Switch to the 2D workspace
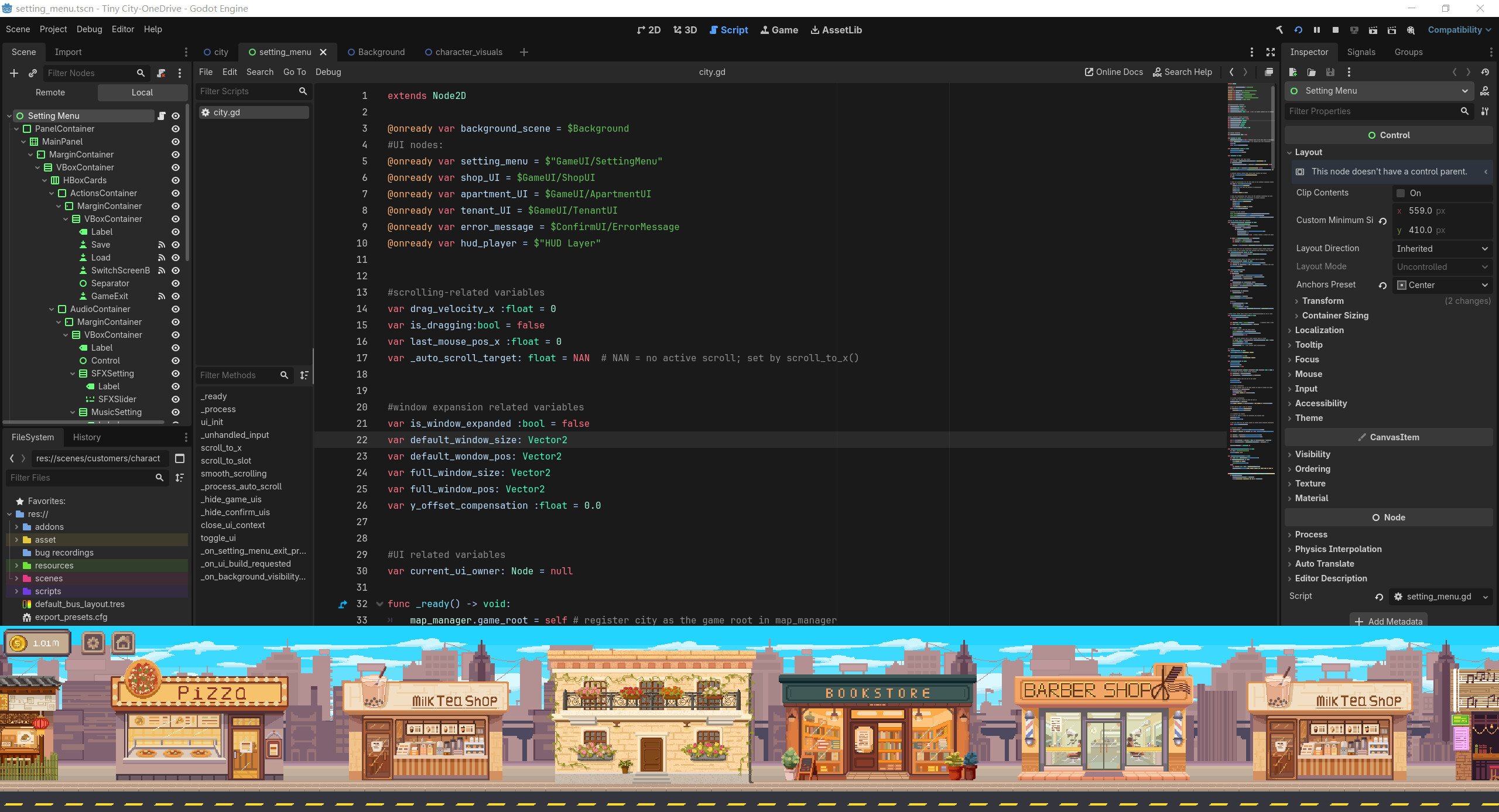The image size is (1499, 812). pos(649,30)
